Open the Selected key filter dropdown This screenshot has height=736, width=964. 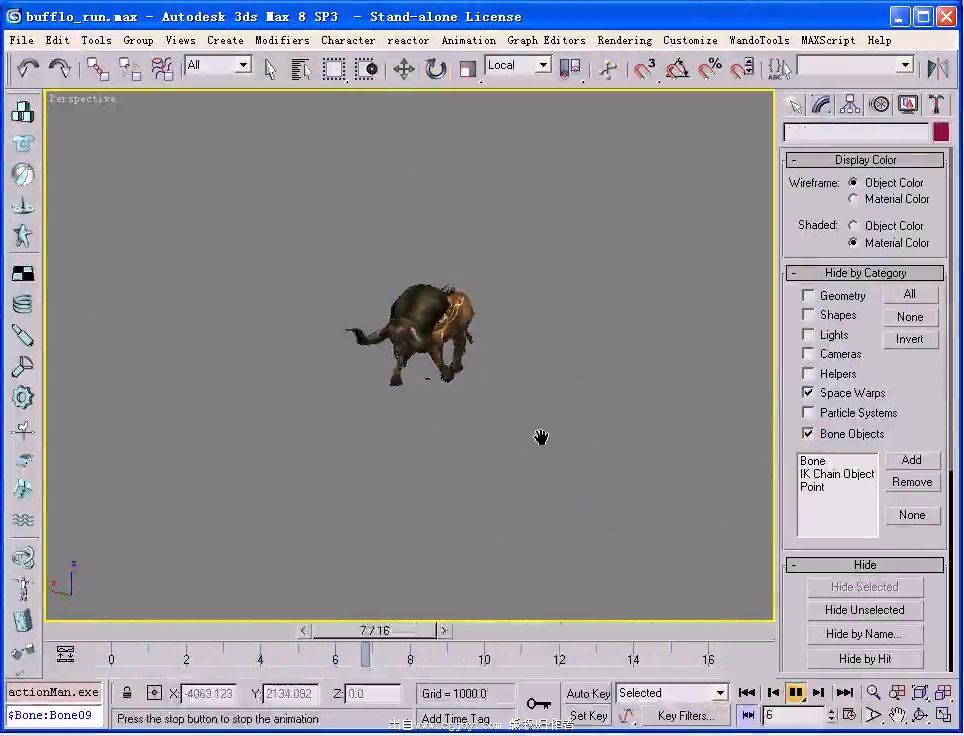click(x=719, y=693)
